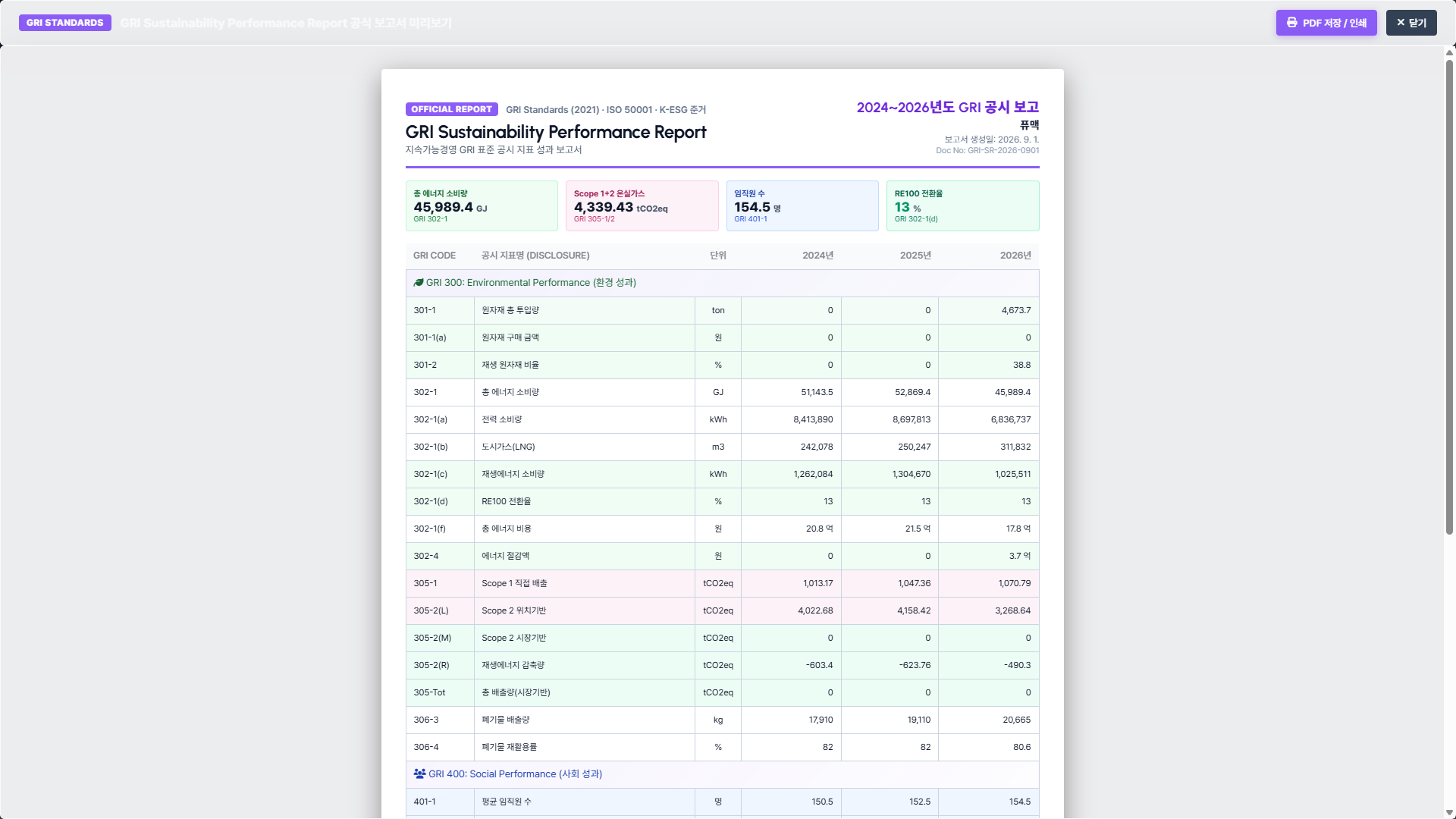Screen dimensions: 1456x819
Task: Click the PDF 저장 / 인쇄 button
Action: click(x=1326, y=23)
